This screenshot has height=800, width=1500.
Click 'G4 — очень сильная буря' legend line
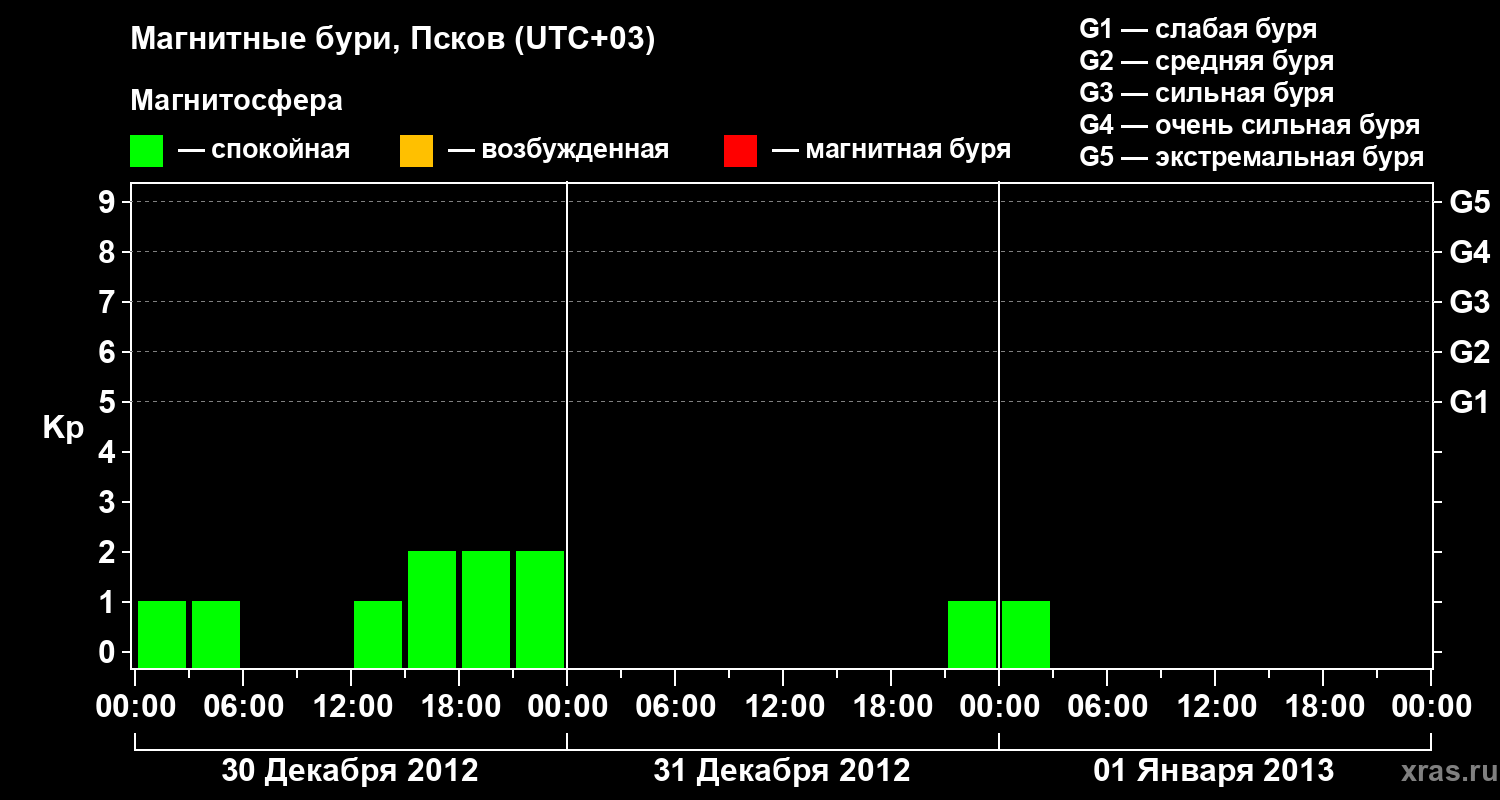1250,125
